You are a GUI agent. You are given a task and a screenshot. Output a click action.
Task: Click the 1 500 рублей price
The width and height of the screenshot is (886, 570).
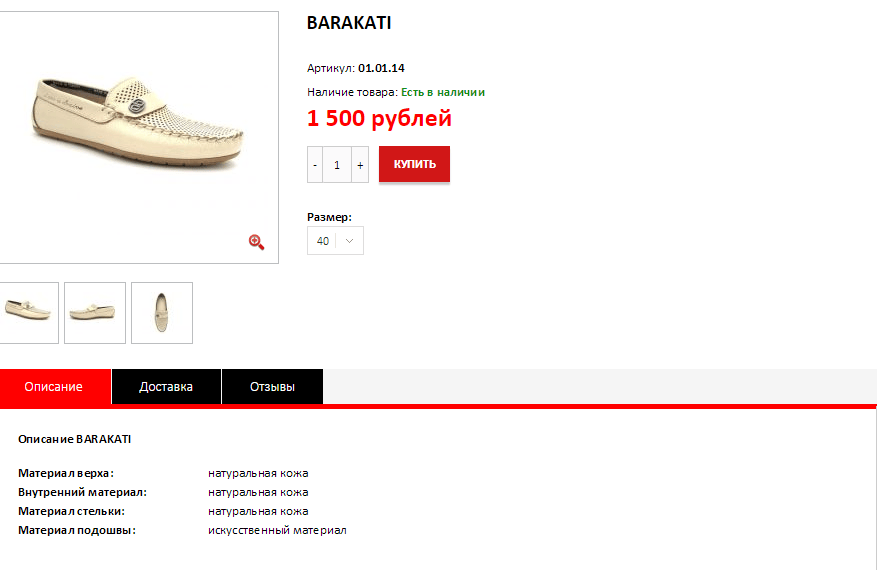379,119
